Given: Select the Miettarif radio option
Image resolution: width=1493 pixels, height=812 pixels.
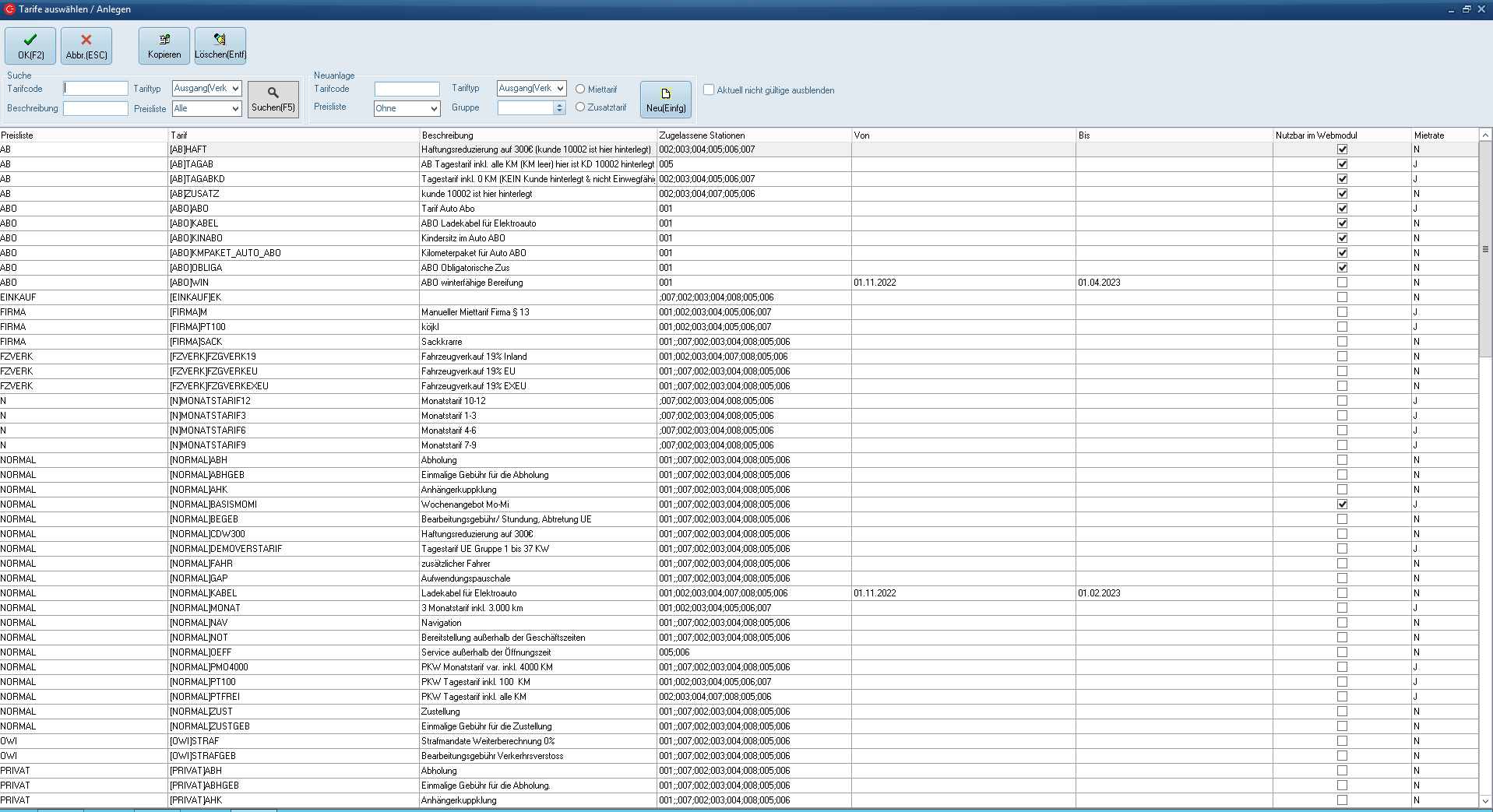Looking at the screenshot, I should coord(580,90).
